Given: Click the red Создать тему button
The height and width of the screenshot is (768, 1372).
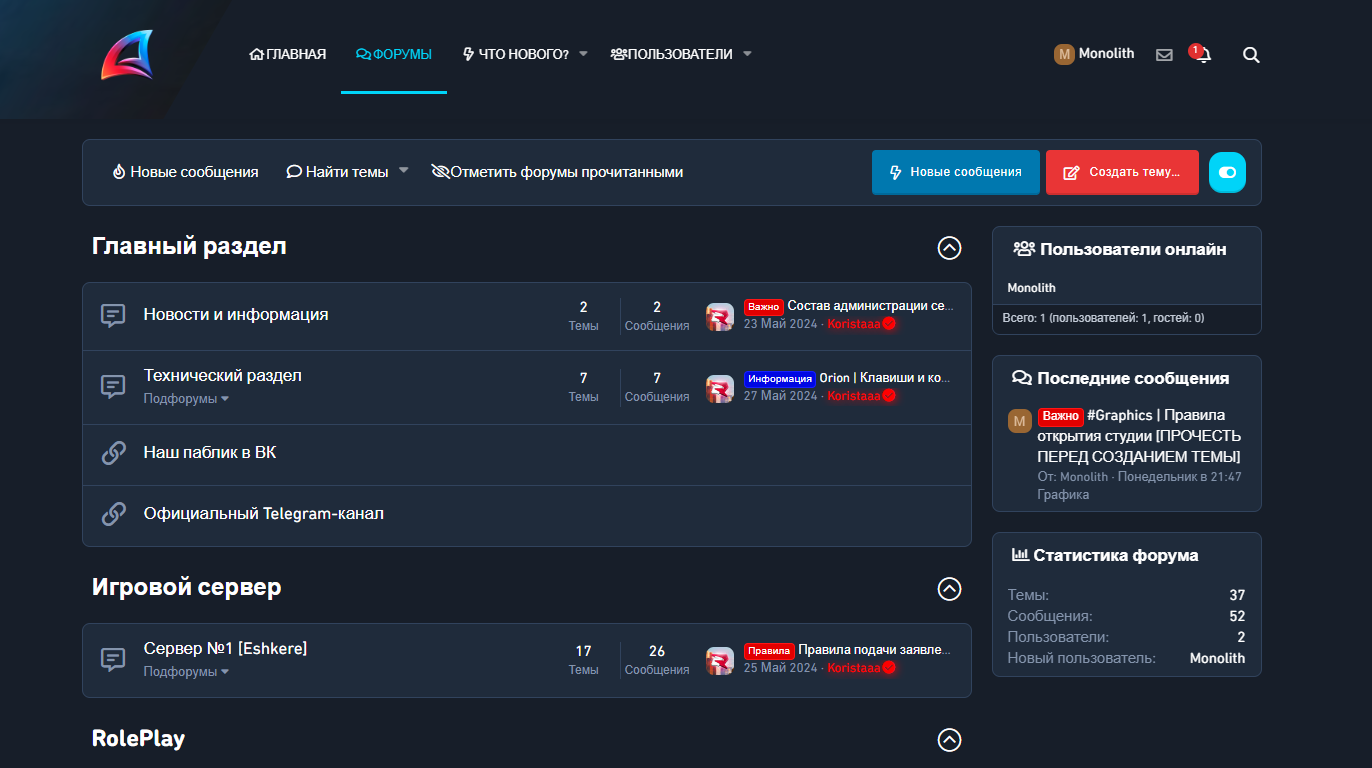Looking at the screenshot, I should (x=1122, y=172).
